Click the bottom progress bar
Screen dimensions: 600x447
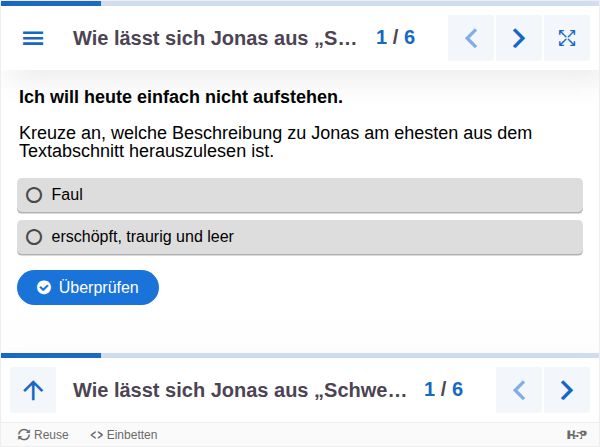pos(300,355)
